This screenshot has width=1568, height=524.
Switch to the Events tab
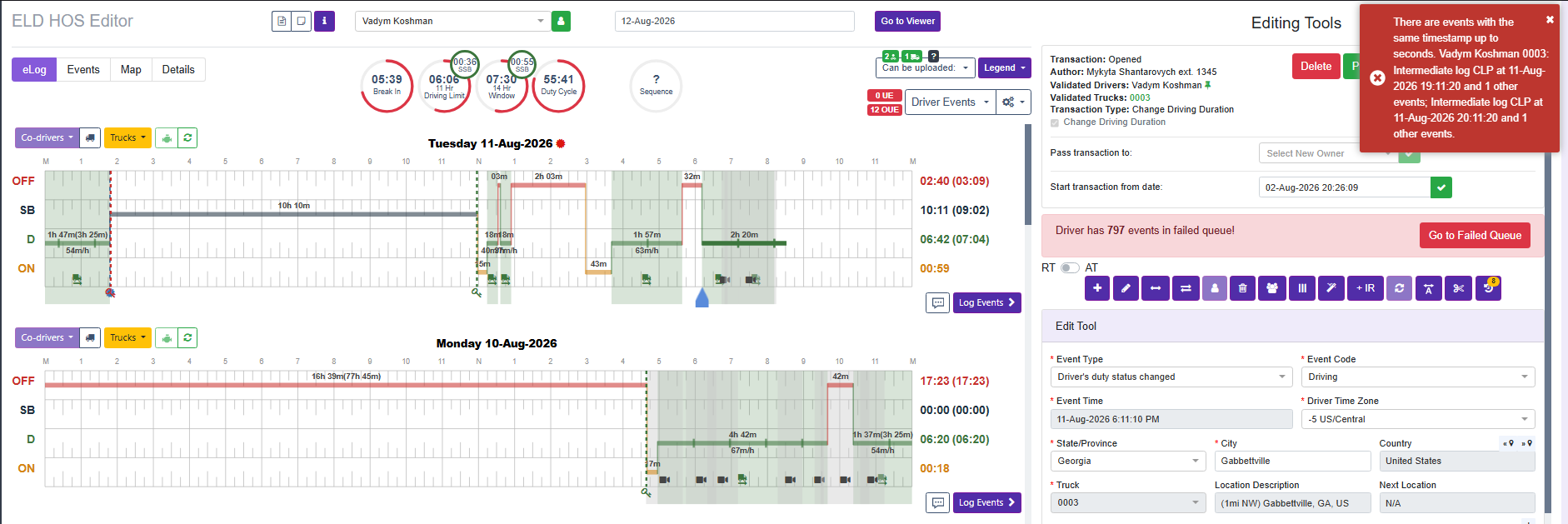click(x=83, y=70)
